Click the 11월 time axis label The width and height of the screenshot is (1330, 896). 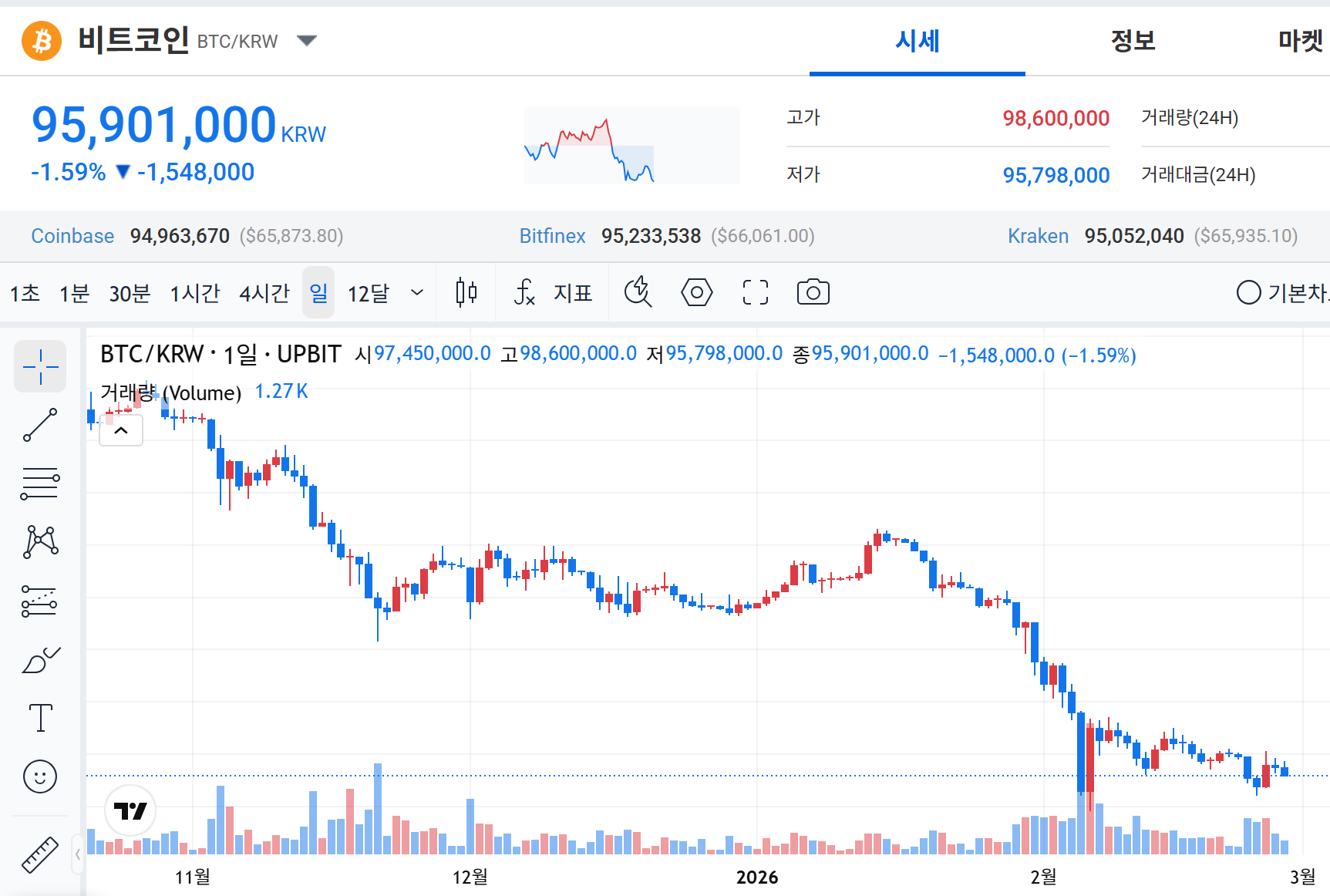click(193, 877)
